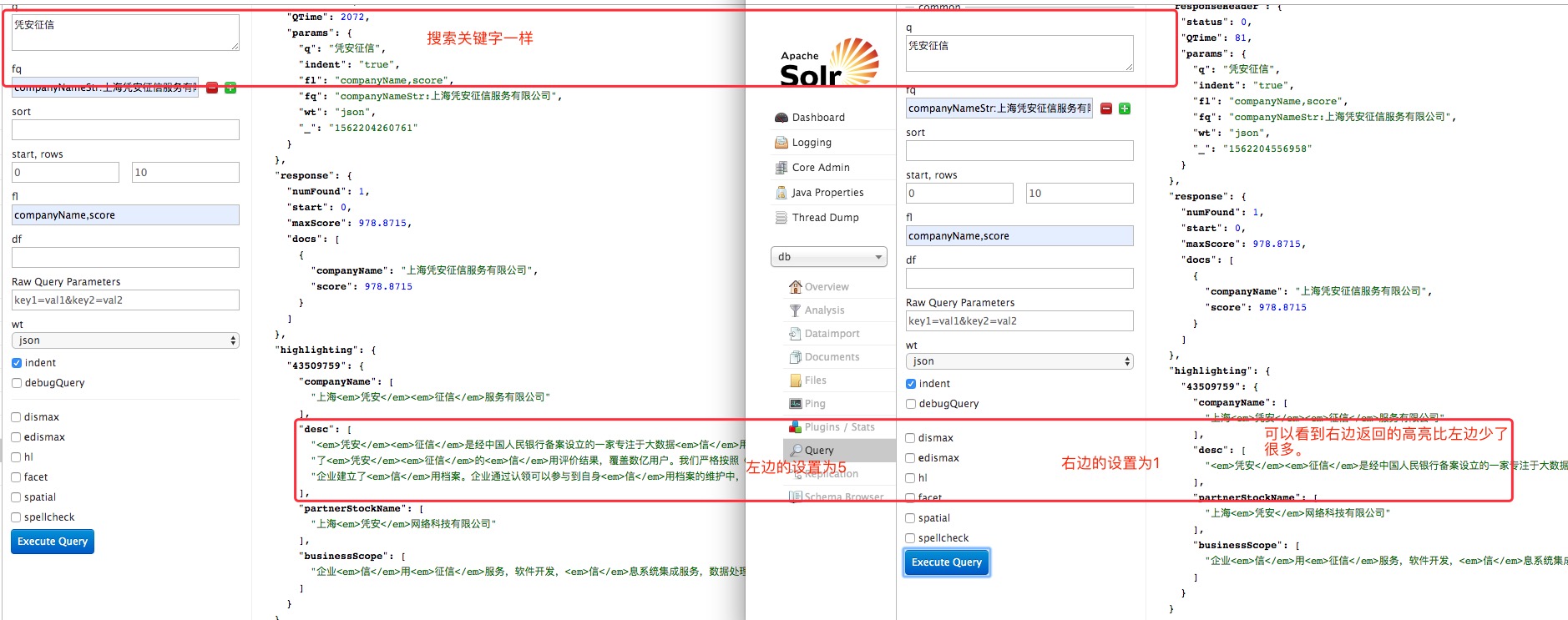Click QTime value 2072 in left response
This screenshot has height=620, width=1568.
(352, 17)
